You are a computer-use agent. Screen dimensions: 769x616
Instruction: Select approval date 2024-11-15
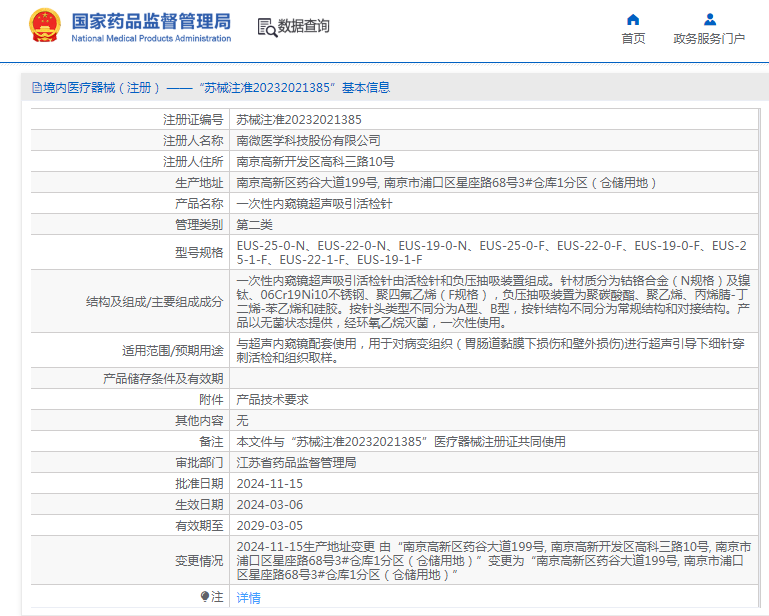(270, 484)
